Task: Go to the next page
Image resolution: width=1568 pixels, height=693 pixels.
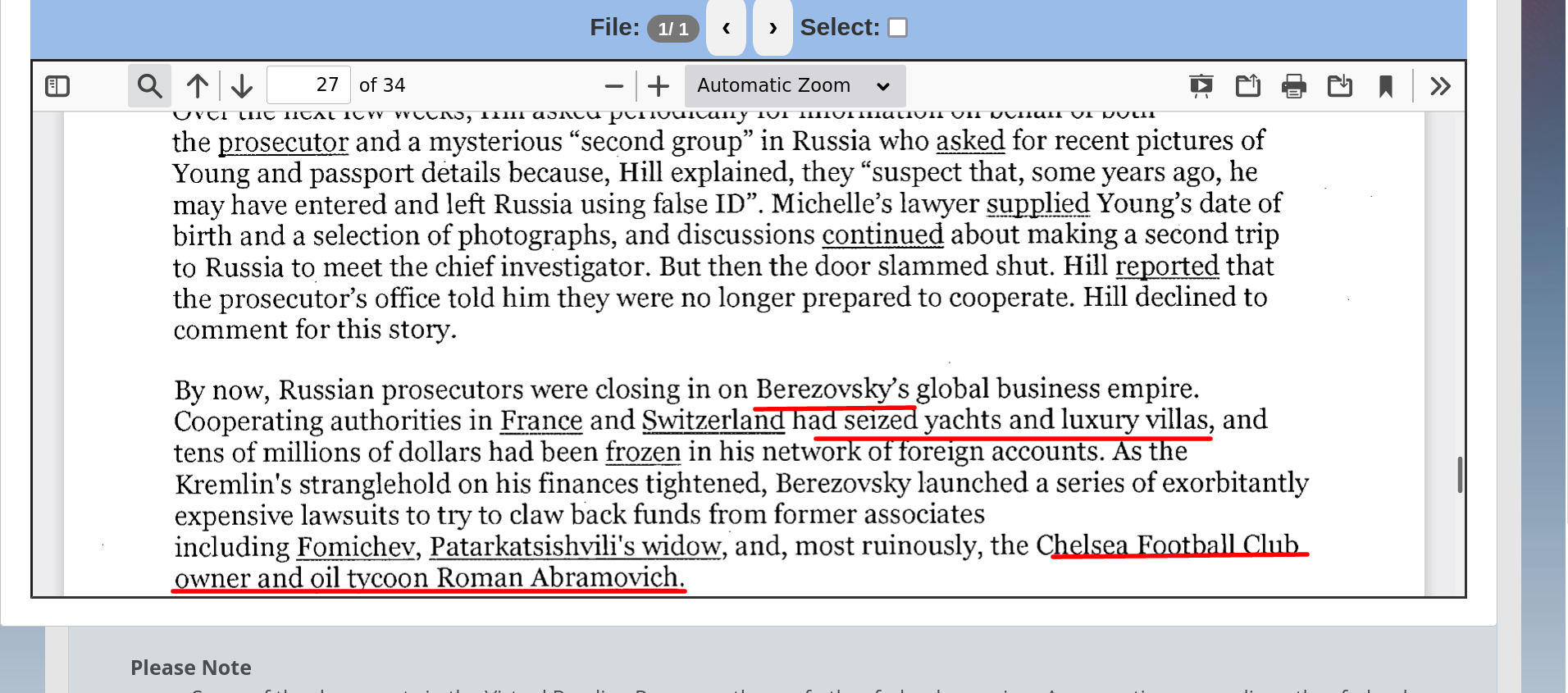Action: coord(242,85)
